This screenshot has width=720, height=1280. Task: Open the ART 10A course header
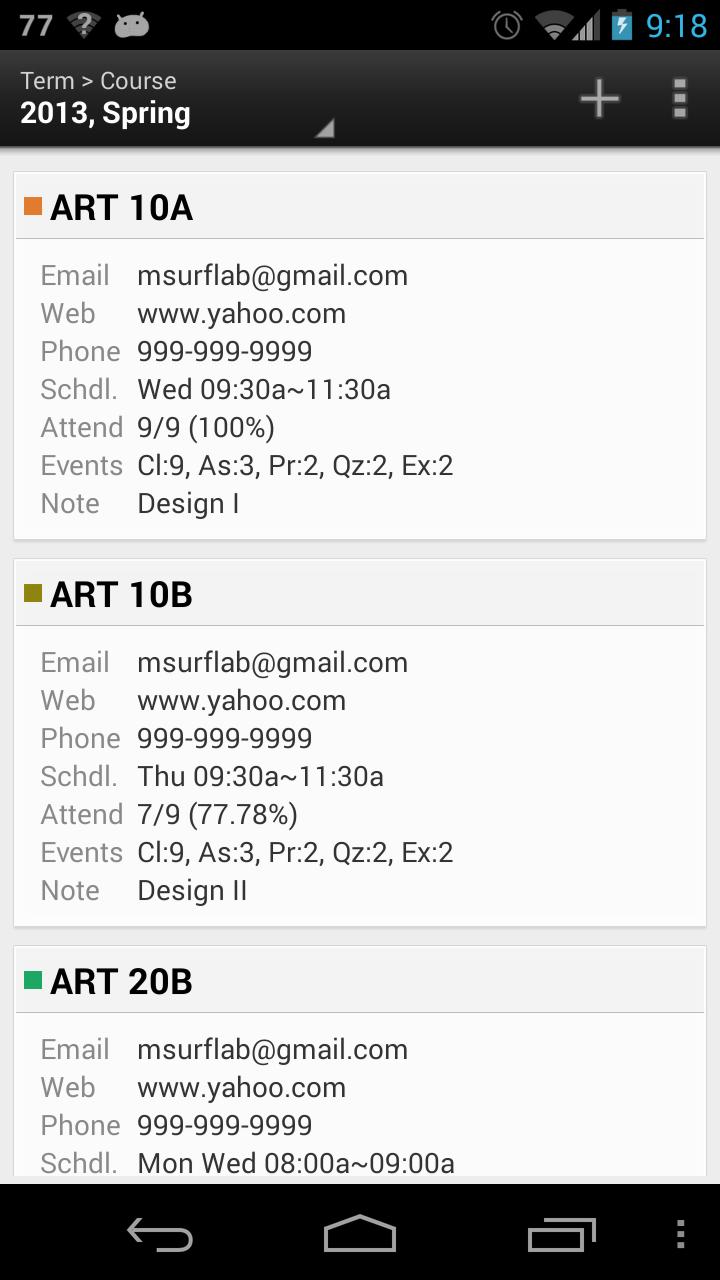click(360, 207)
